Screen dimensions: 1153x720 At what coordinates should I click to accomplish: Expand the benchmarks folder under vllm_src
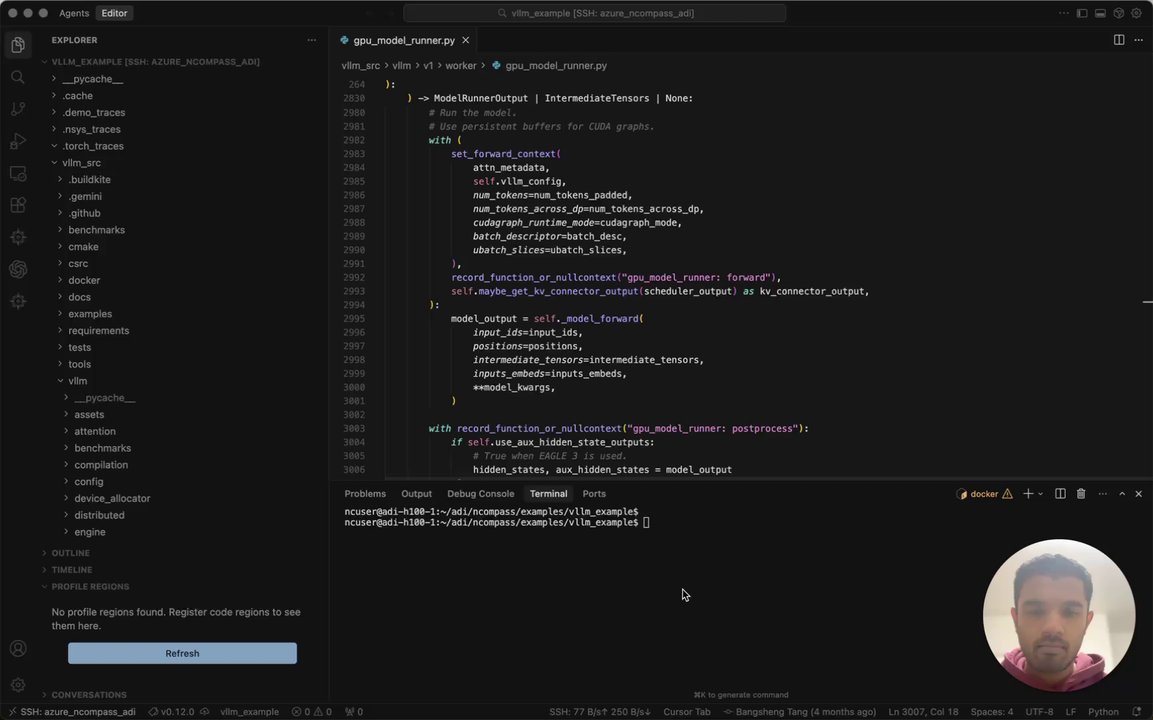tap(96, 229)
